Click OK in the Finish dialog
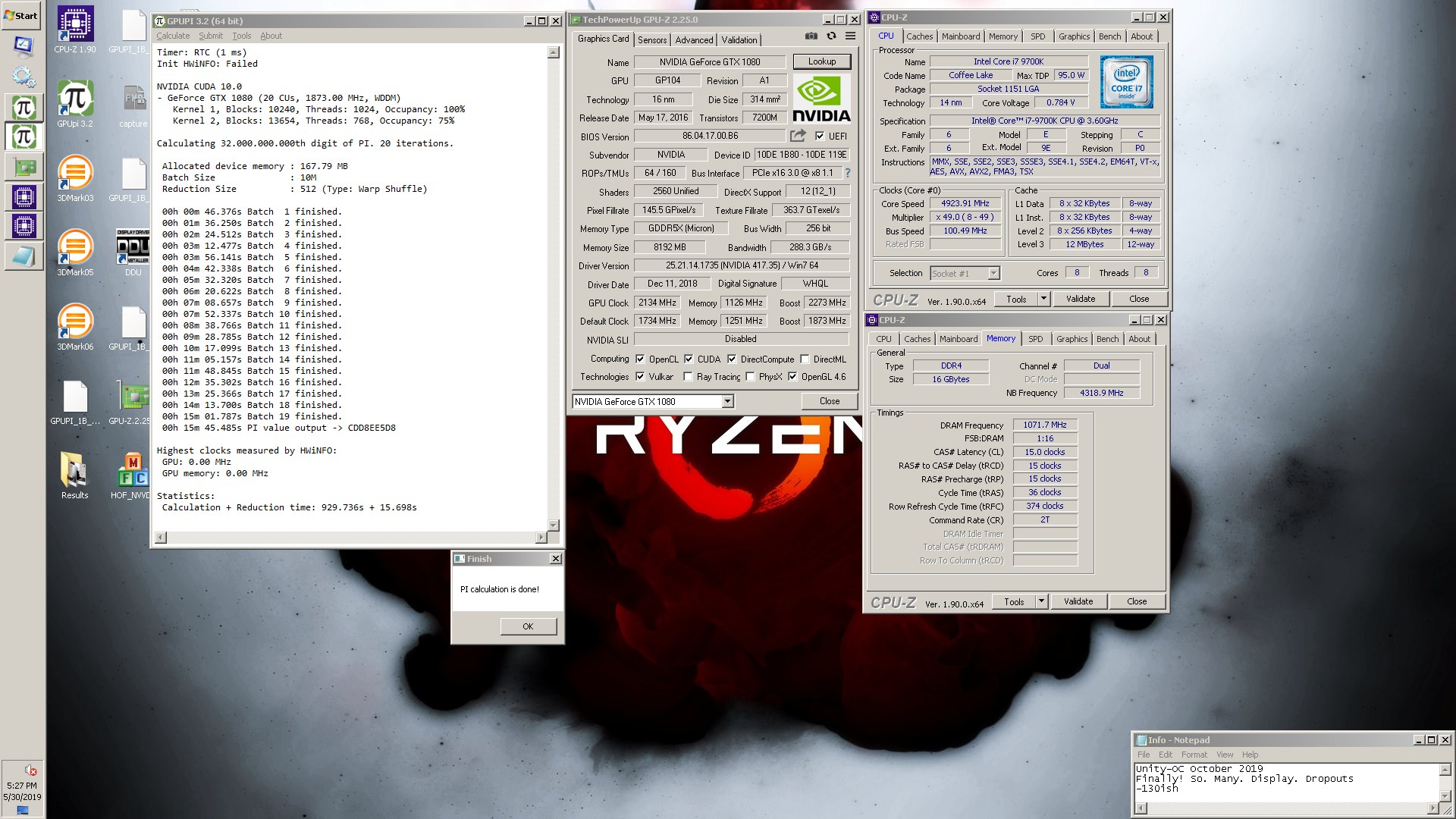This screenshot has width=1456, height=819. click(x=528, y=626)
